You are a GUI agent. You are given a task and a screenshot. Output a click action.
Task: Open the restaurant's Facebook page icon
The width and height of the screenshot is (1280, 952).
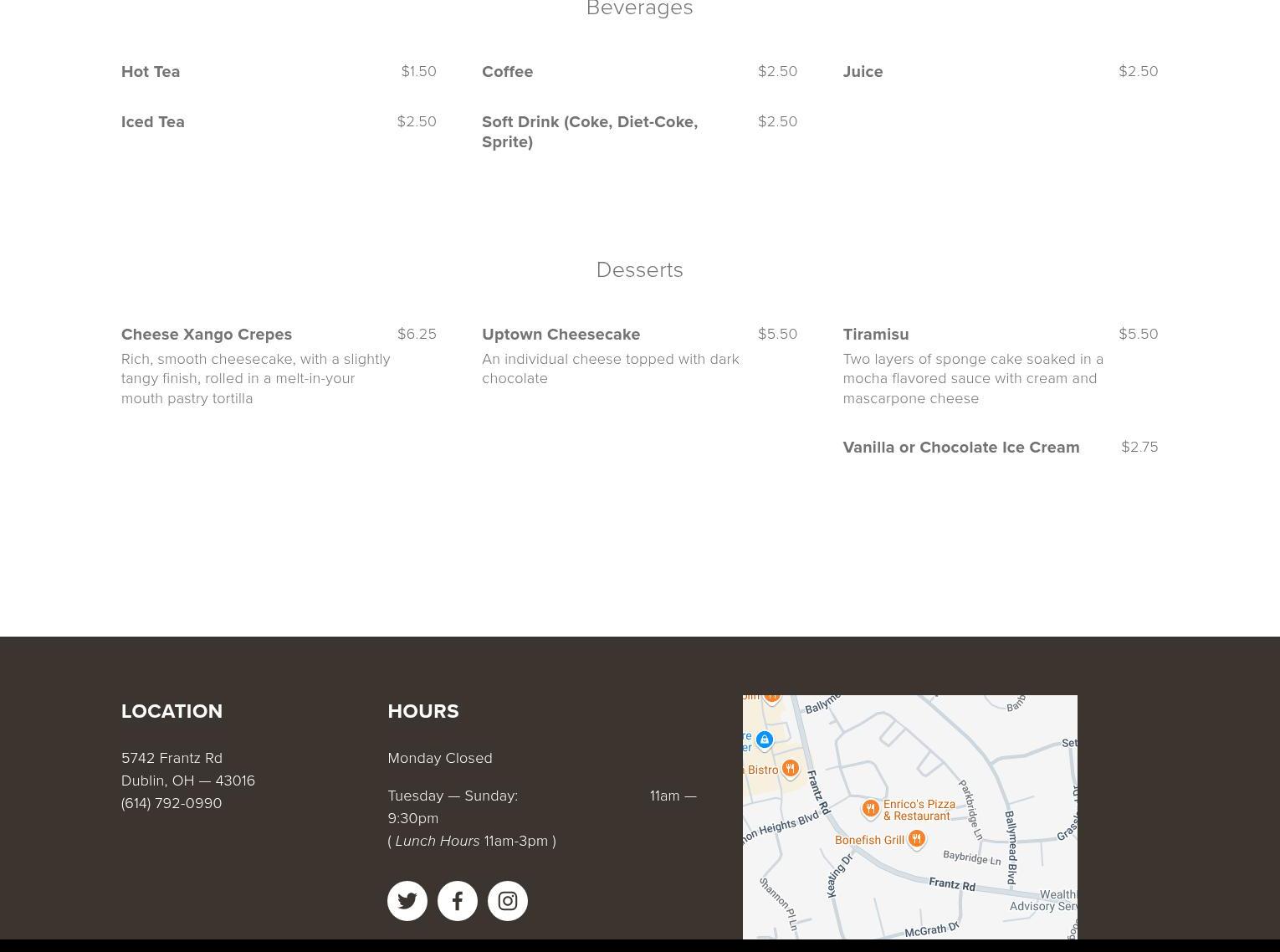458,901
